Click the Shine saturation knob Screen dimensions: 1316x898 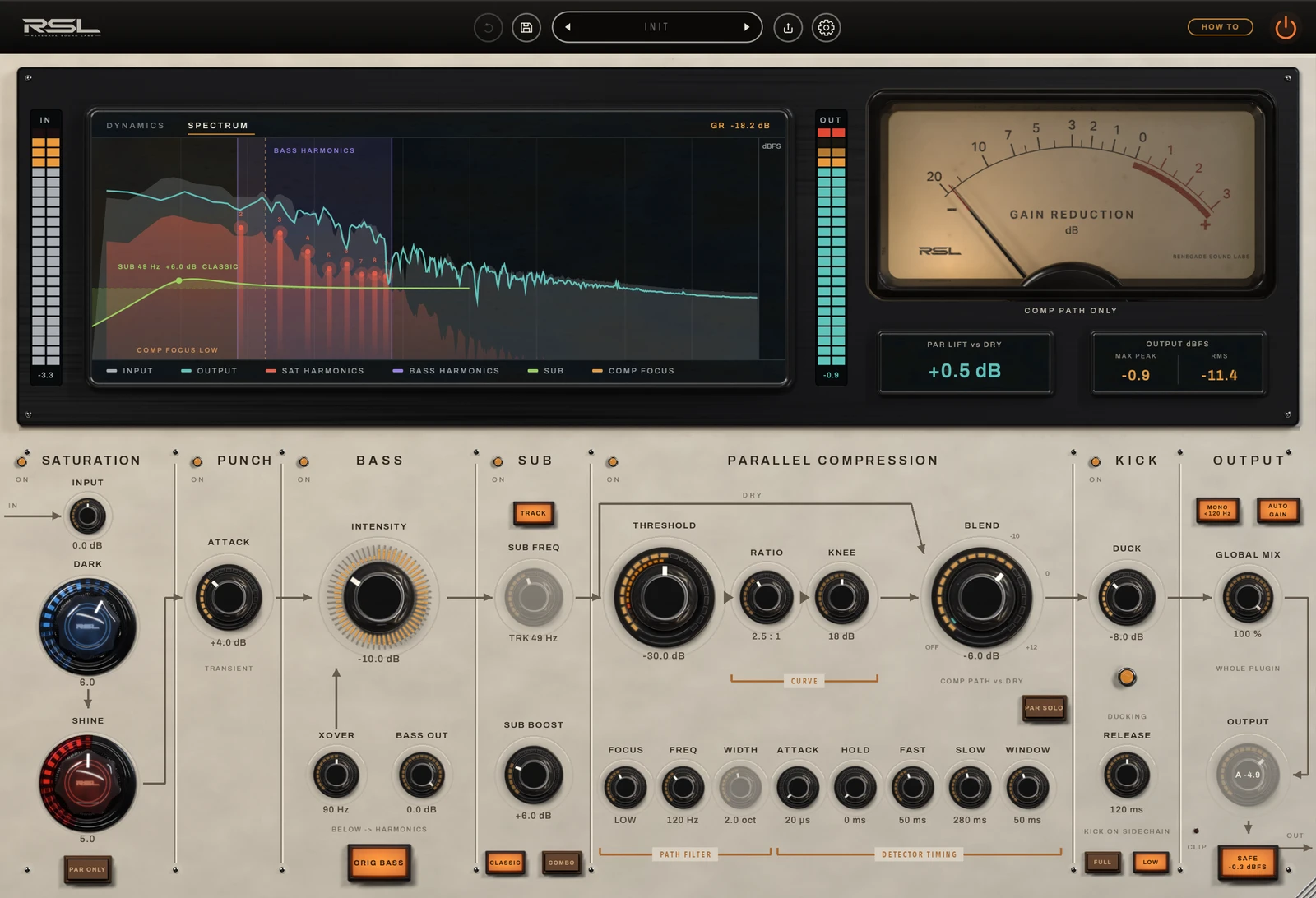pos(87,783)
